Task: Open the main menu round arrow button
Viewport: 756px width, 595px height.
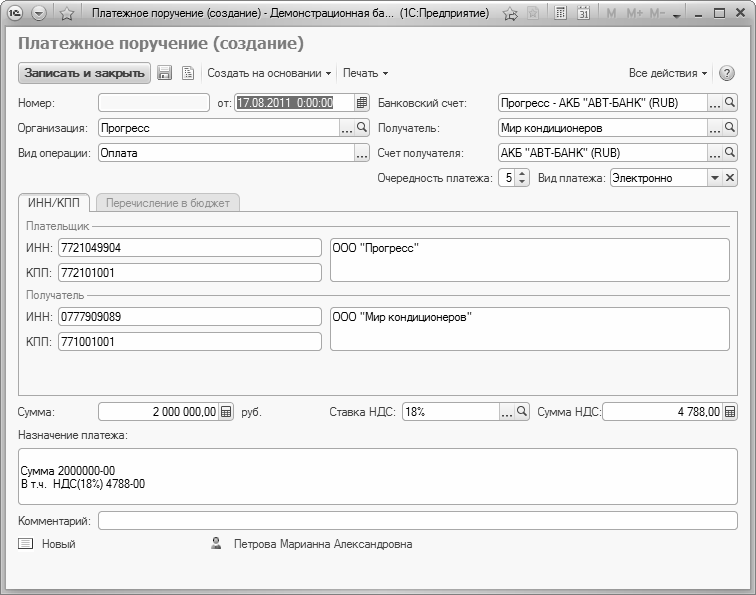Action: tap(39, 13)
